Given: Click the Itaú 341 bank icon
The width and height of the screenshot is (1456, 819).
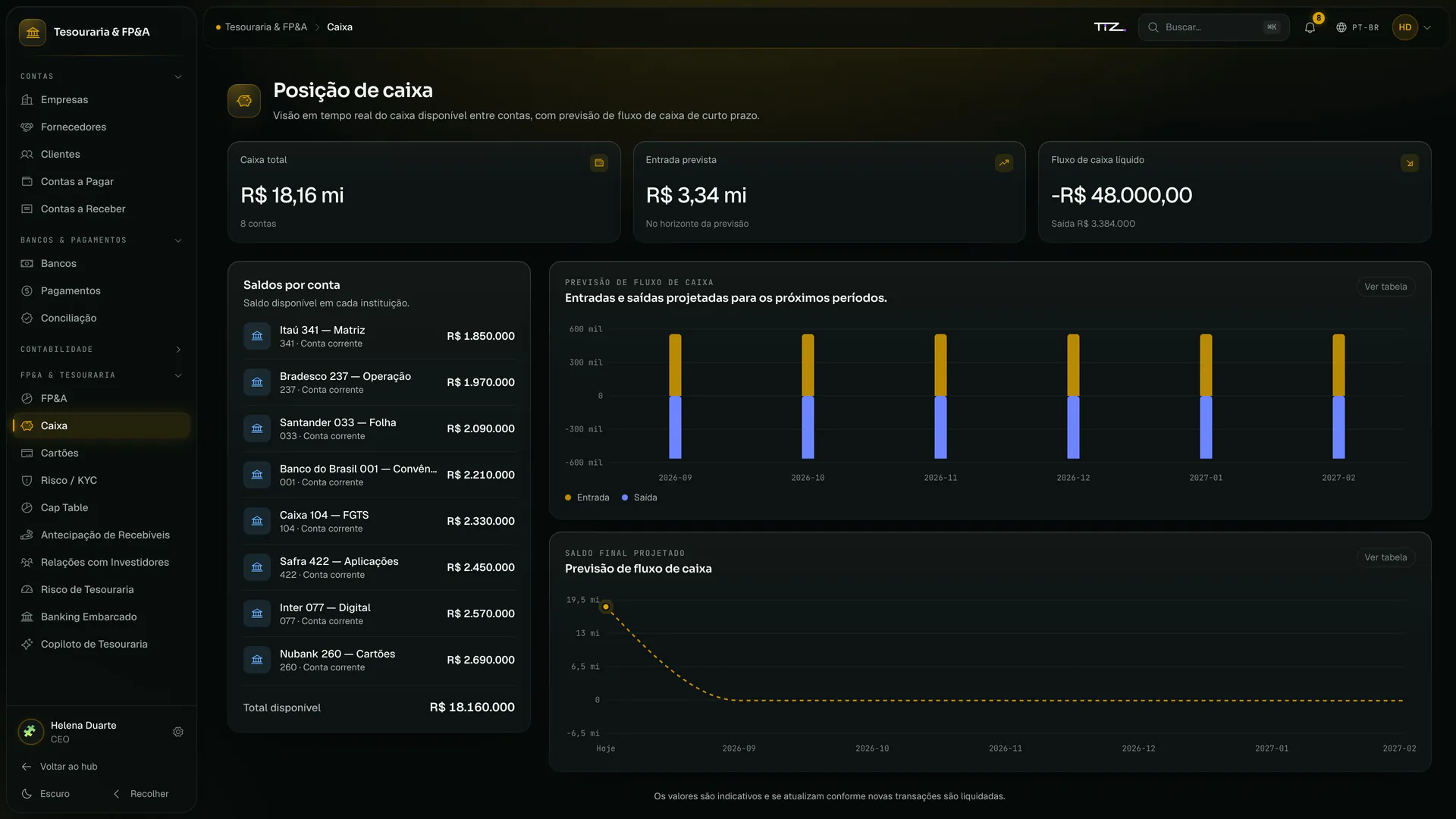Looking at the screenshot, I should click(257, 336).
